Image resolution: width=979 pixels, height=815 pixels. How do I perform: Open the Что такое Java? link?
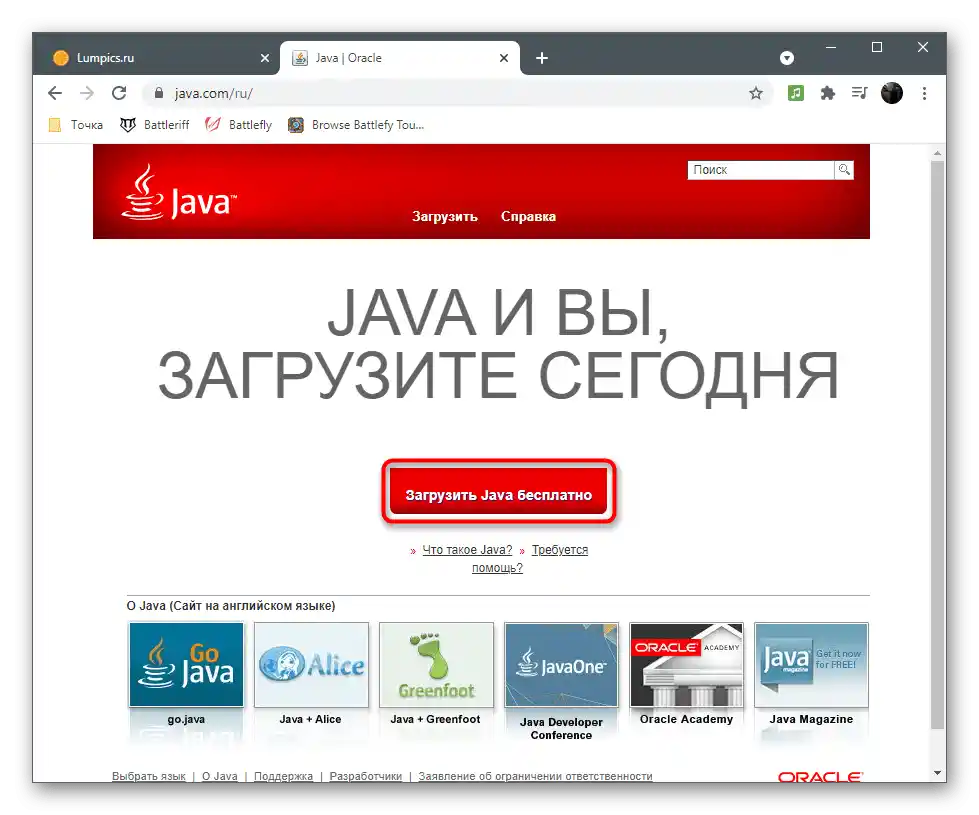(x=467, y=550)
